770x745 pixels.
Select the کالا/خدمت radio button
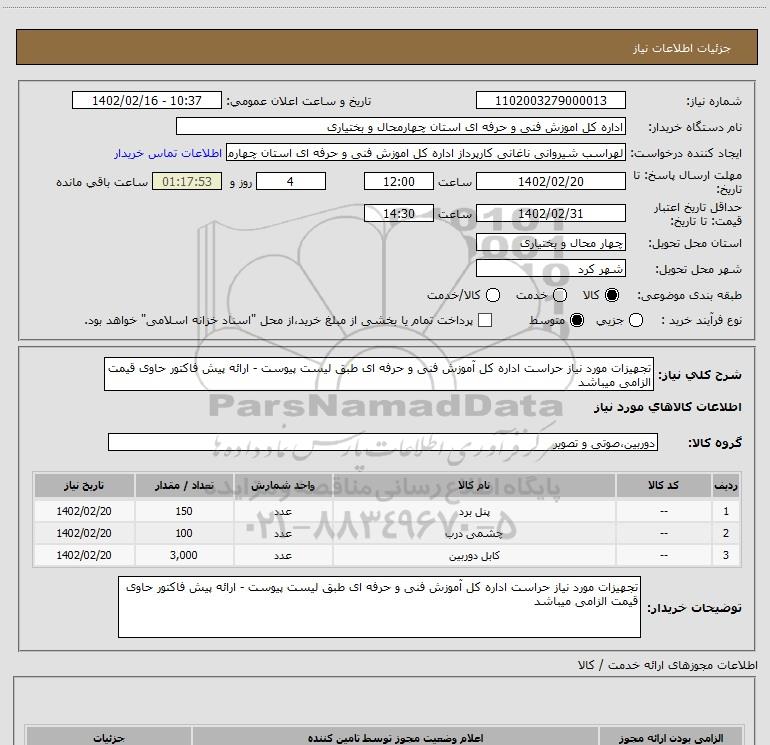tap(493, 295)
